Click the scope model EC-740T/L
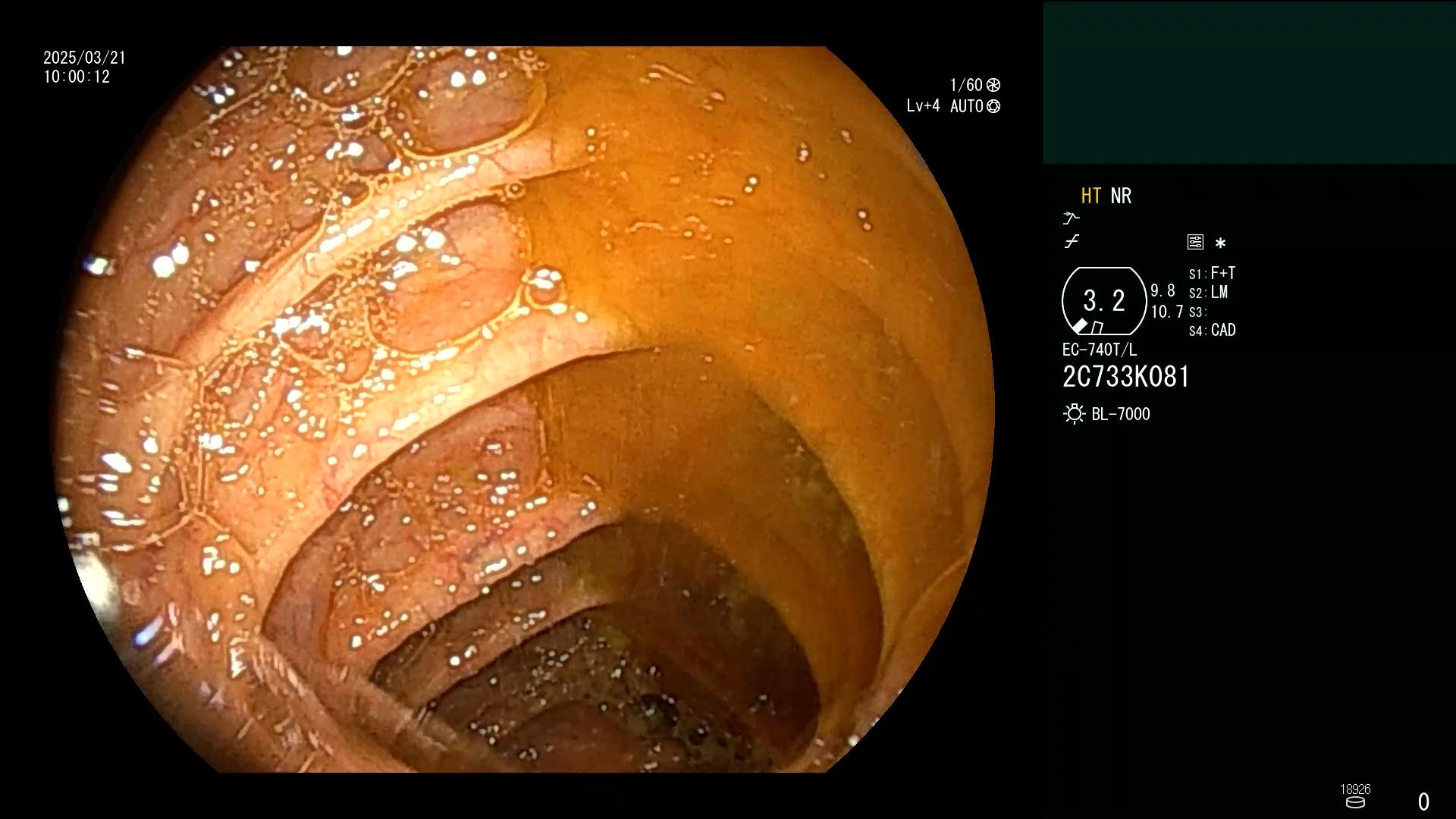Viewport: 1456px width, 819px height. point(1100,350)
